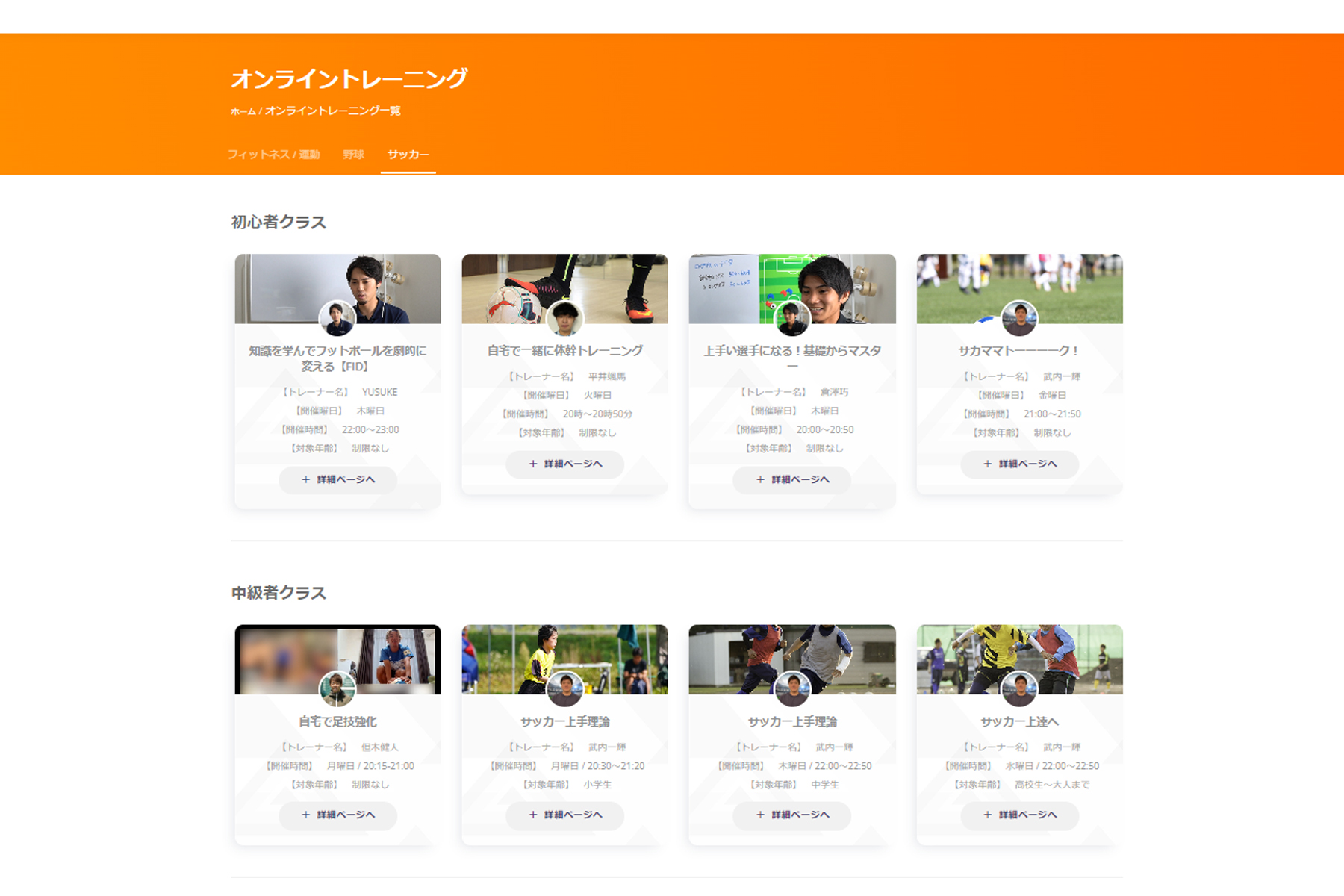Switch to the 野球 tab
1344x896 pixels.
[x=353, y=155]
